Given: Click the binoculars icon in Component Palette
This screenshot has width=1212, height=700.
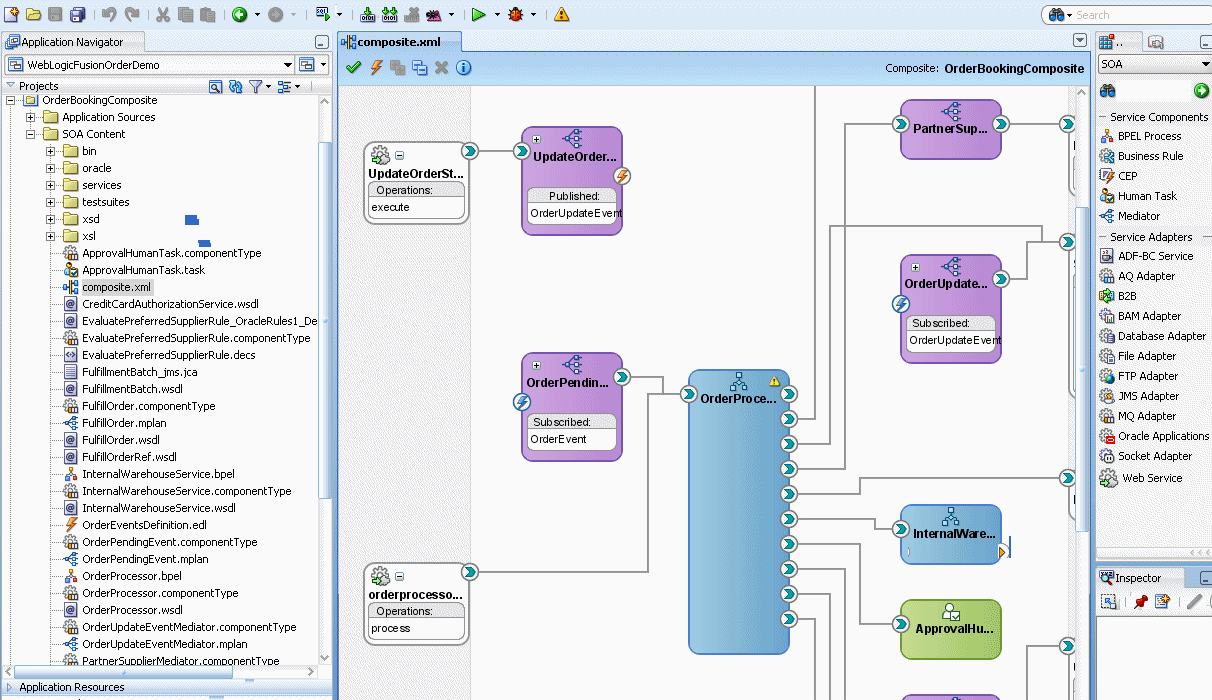Looking at the screenshot, I should (1107, 91).
